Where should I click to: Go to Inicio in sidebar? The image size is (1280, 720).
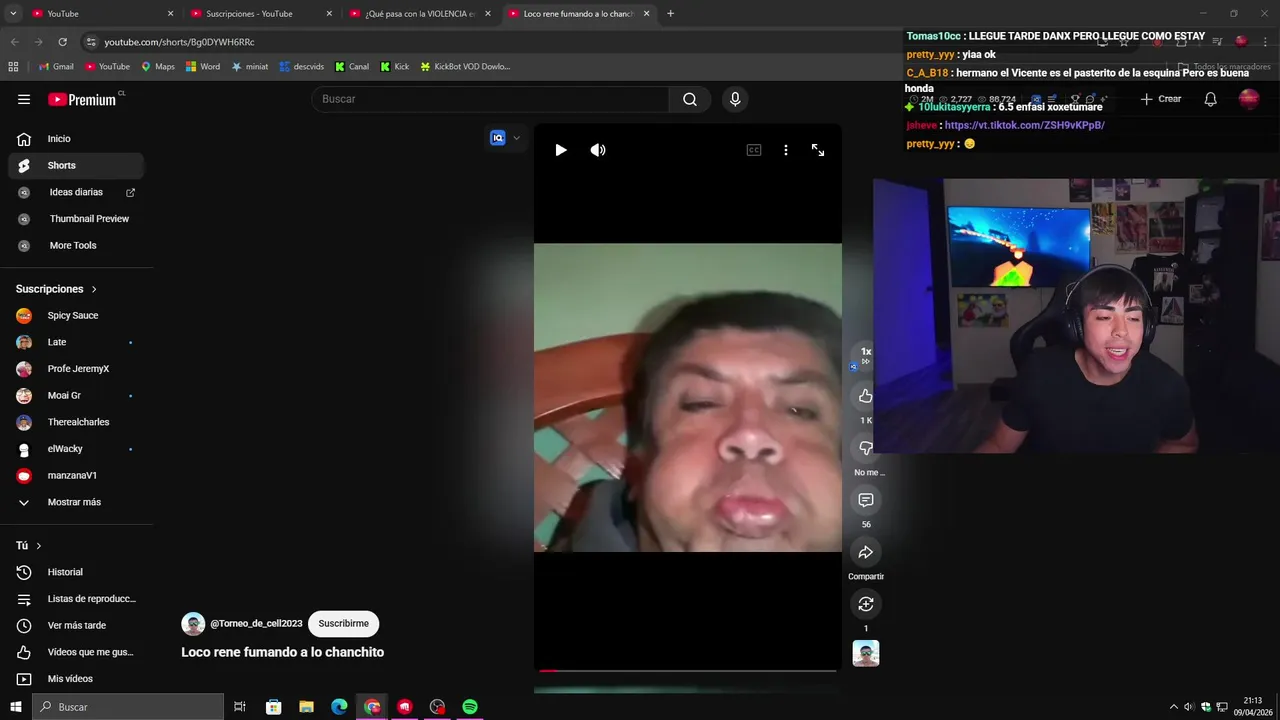pos(76,139)
